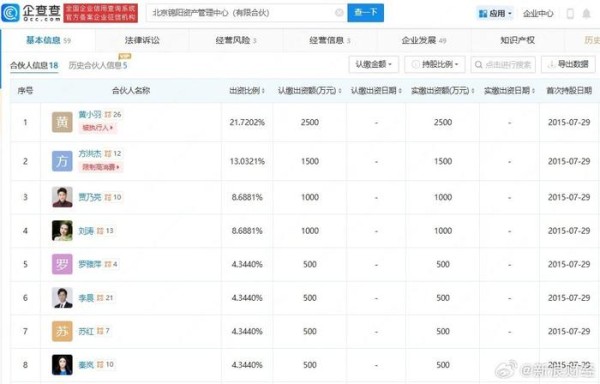The height and width of the screenshot is (384, 600).
Task: Click the blue 查一下 search button
Action: tap(365, 13)
